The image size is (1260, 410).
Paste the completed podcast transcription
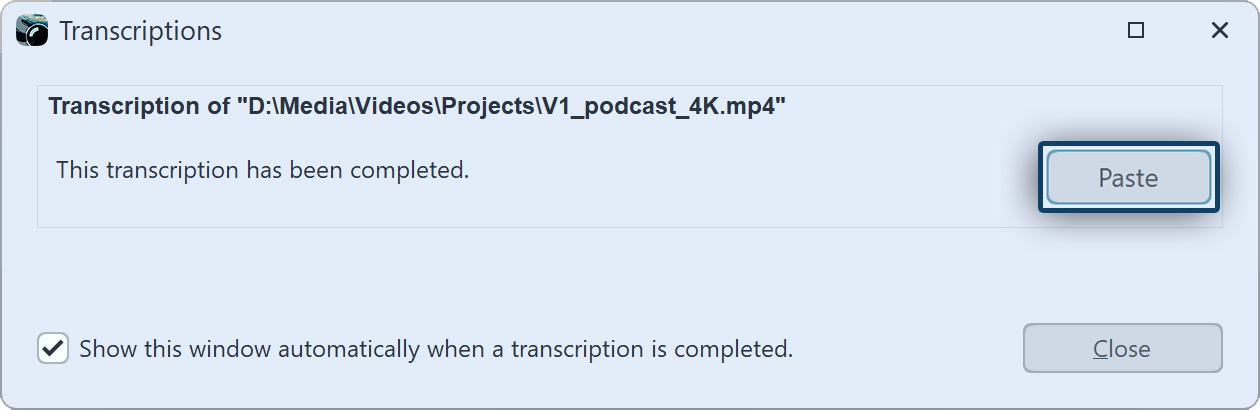click(1128, 178)
